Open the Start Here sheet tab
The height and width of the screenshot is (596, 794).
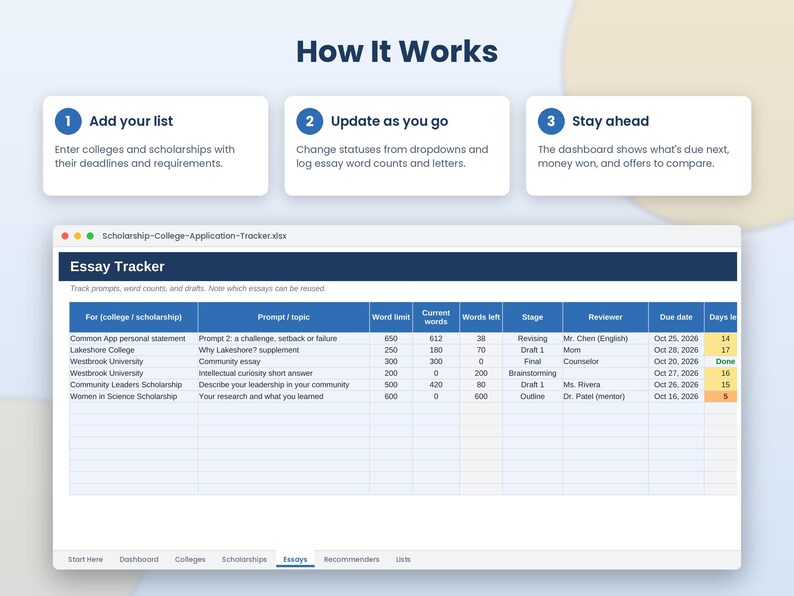point(85,559)
